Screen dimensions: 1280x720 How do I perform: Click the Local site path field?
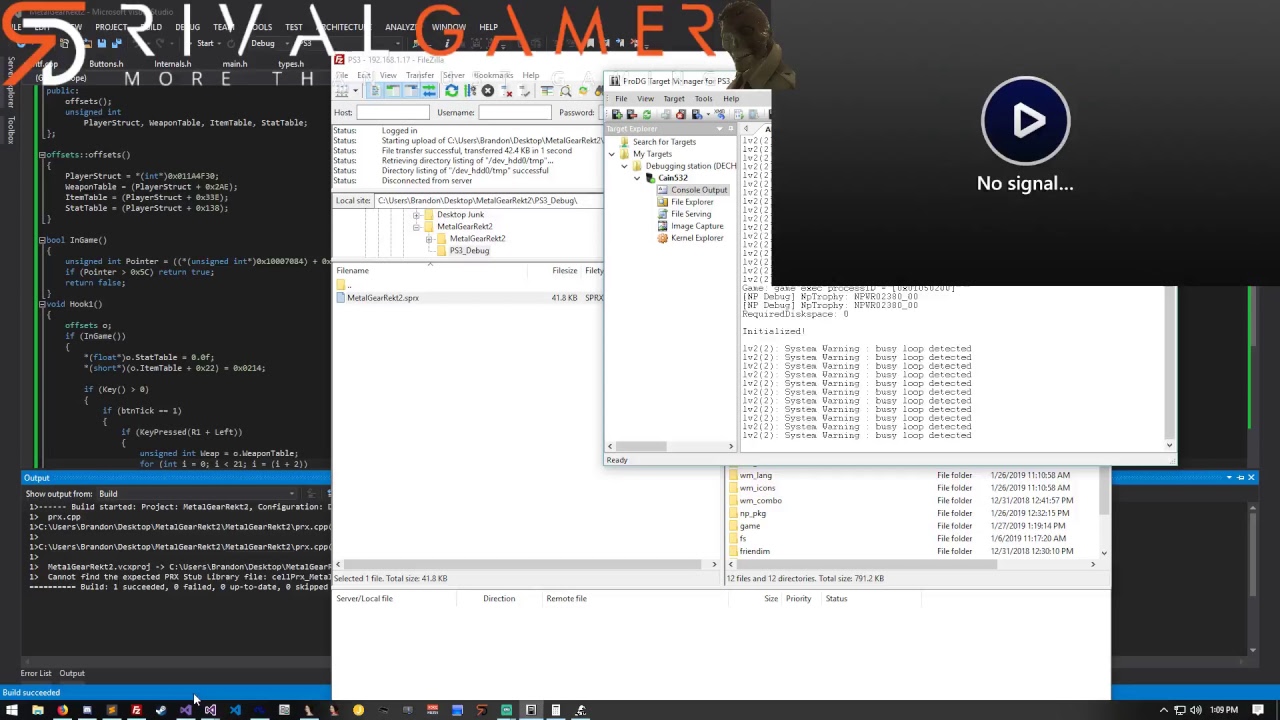tap(489, 201)
